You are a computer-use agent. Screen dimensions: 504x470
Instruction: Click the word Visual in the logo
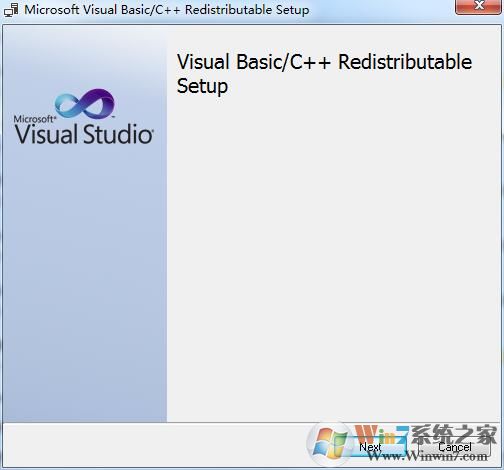(46, 134)
